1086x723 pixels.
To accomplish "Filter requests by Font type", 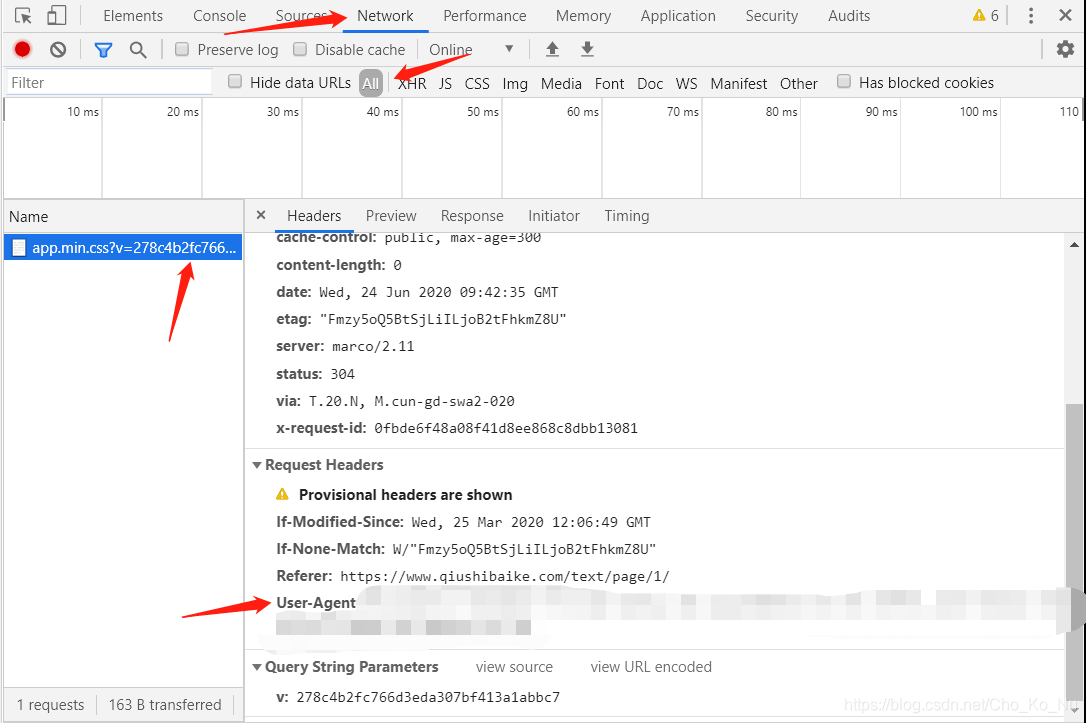I will (609, 84).
